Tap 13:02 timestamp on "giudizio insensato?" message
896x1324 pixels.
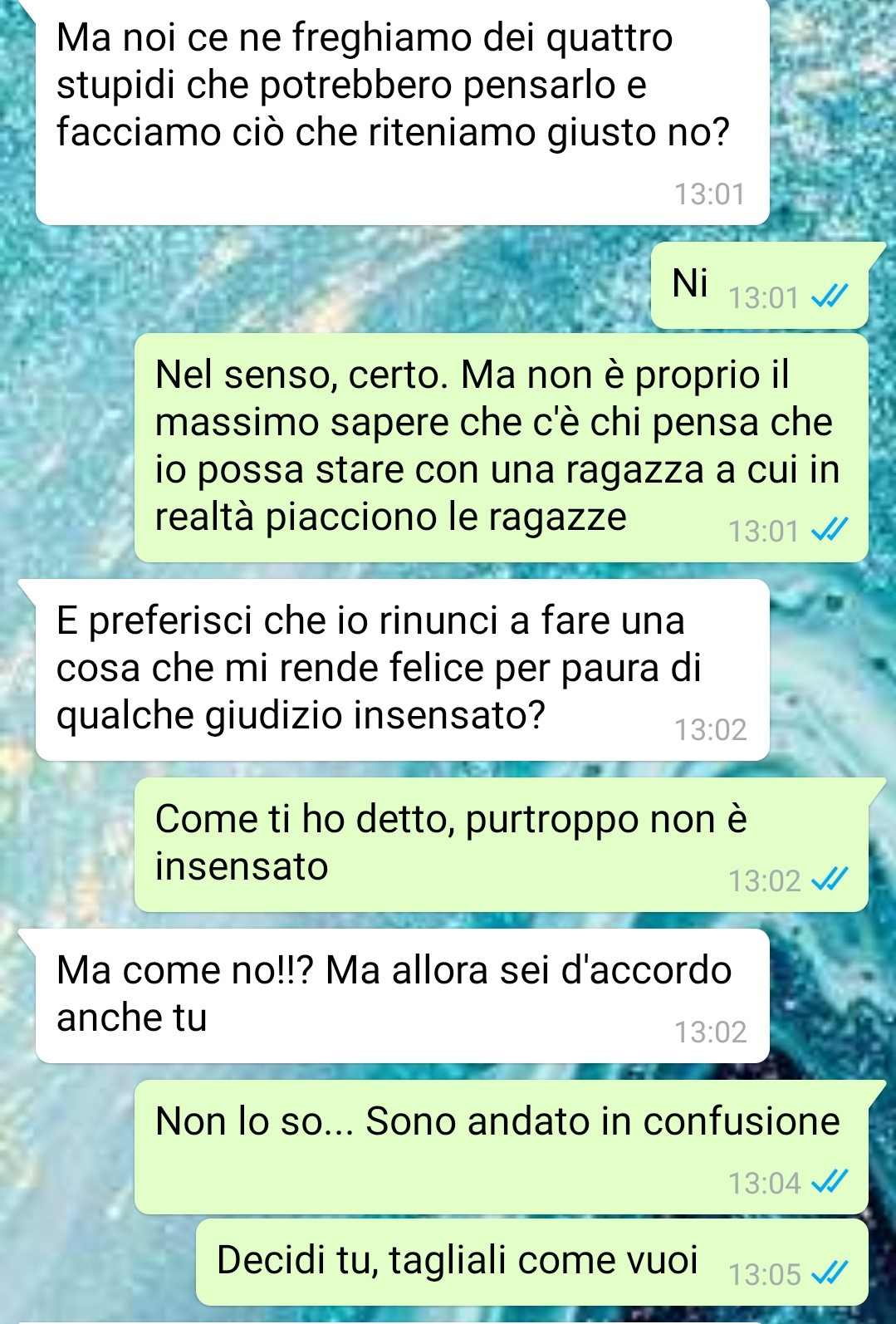coord(711,729)
